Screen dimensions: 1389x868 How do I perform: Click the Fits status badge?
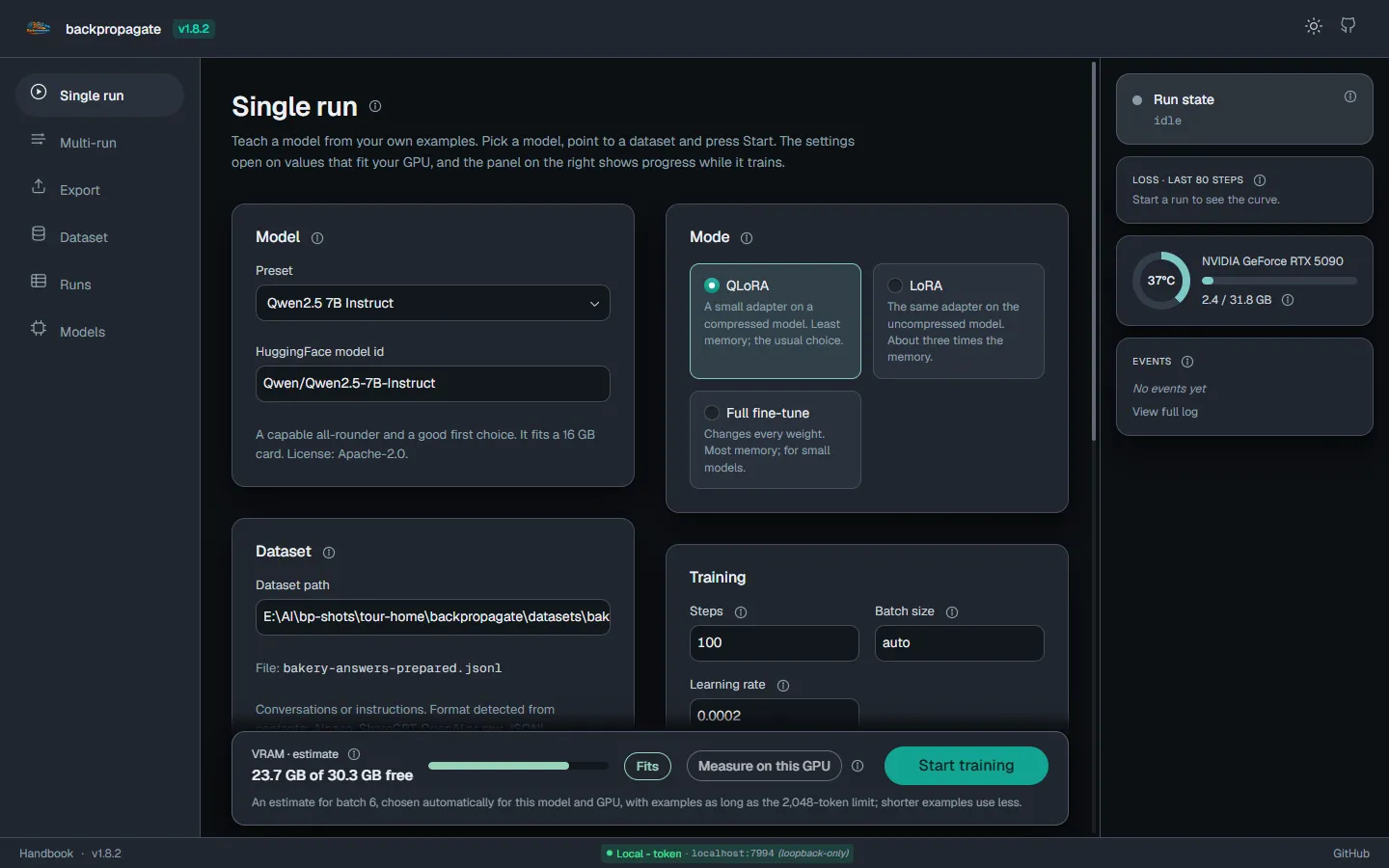coord(647,766)
